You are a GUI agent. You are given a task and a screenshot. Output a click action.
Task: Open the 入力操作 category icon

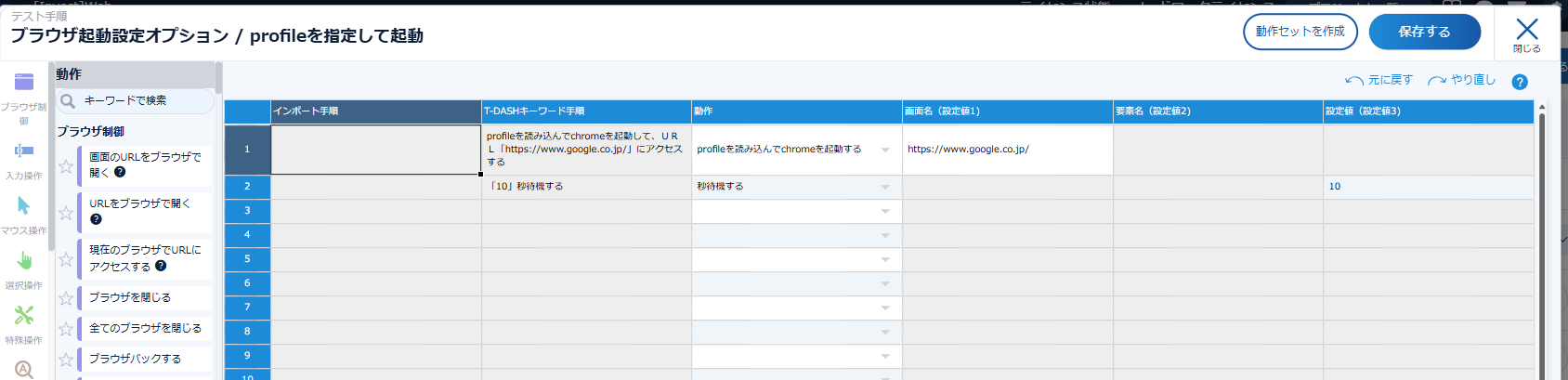click(x=24, y=151)
